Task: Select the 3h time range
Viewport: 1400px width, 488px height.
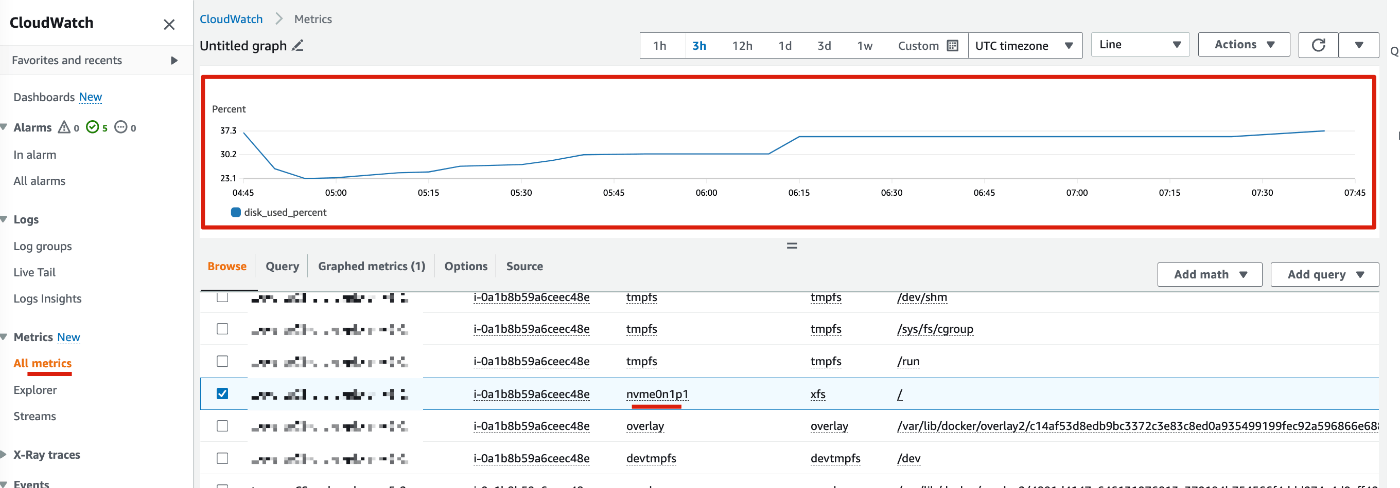Action: (699, 46)
